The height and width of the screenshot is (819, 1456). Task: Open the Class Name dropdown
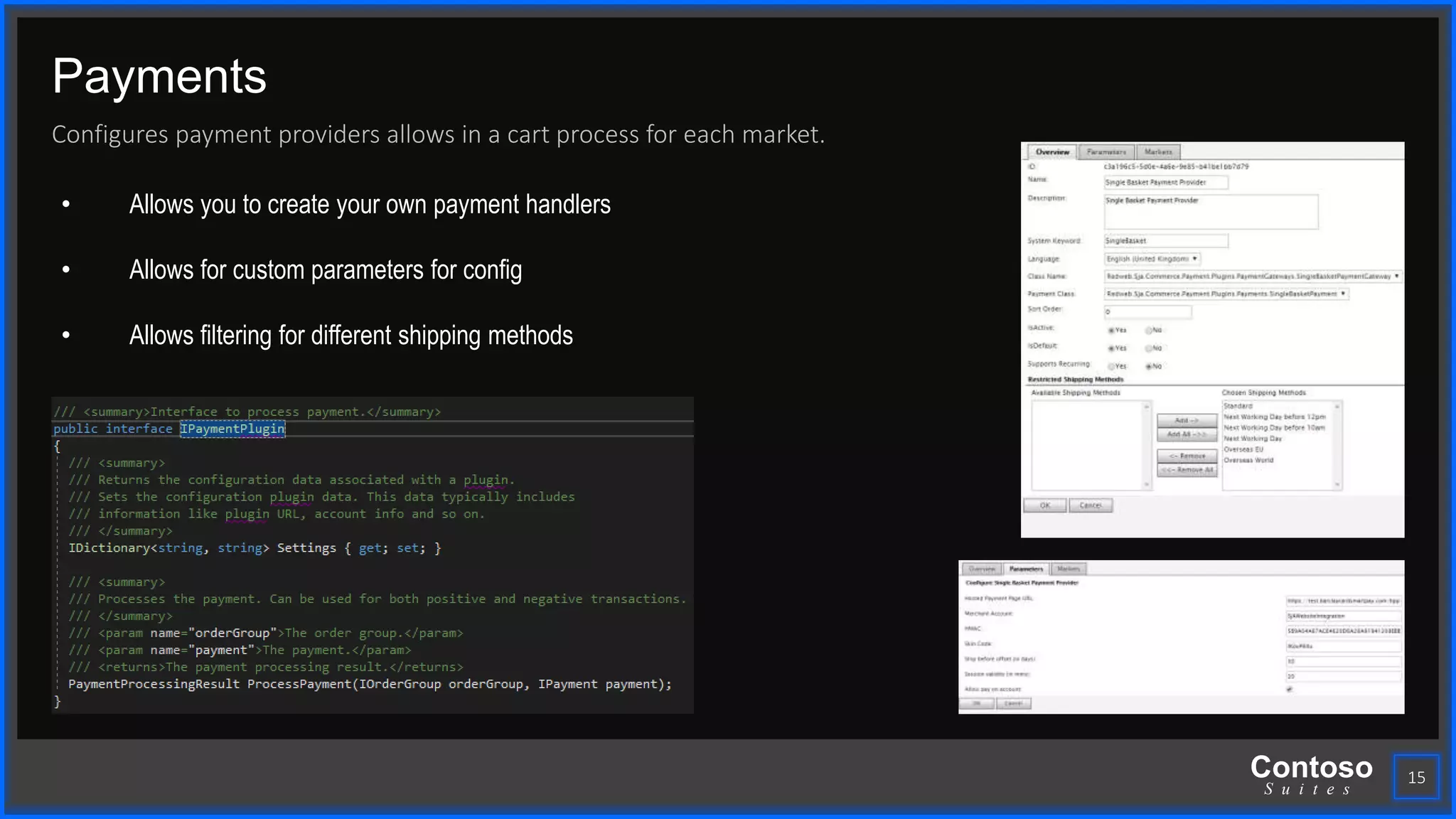(1253, 277)
